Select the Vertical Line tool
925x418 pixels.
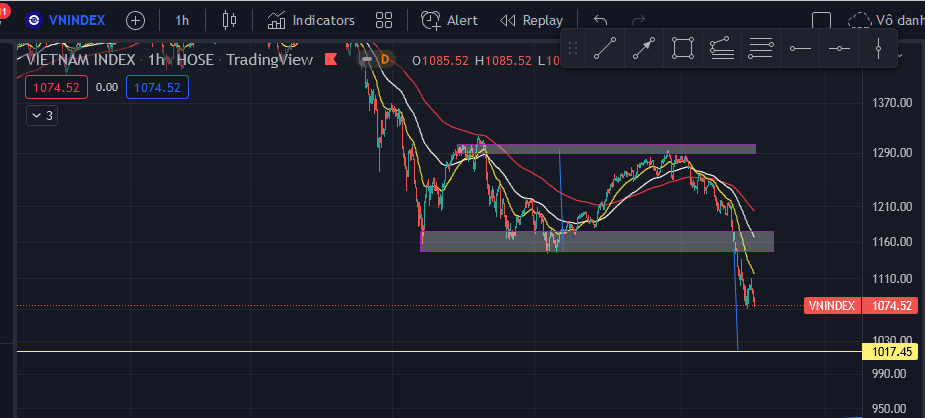click(x=878, y=48)
